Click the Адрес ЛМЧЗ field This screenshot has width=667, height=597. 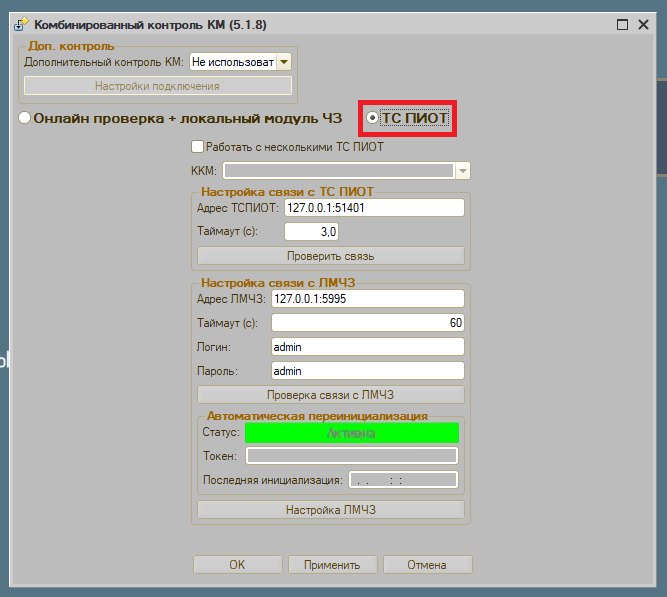(x=368, y=299)
